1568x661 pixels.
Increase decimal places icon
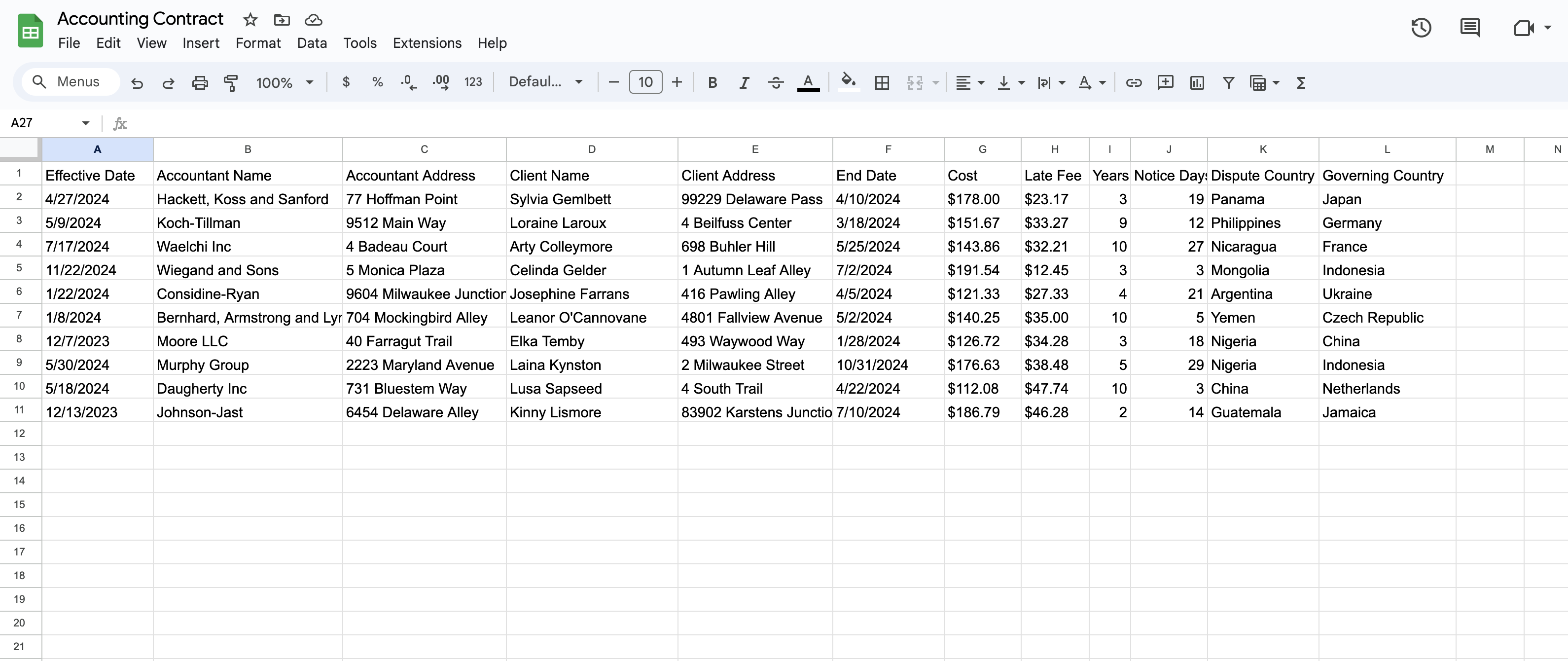[441, 82]
